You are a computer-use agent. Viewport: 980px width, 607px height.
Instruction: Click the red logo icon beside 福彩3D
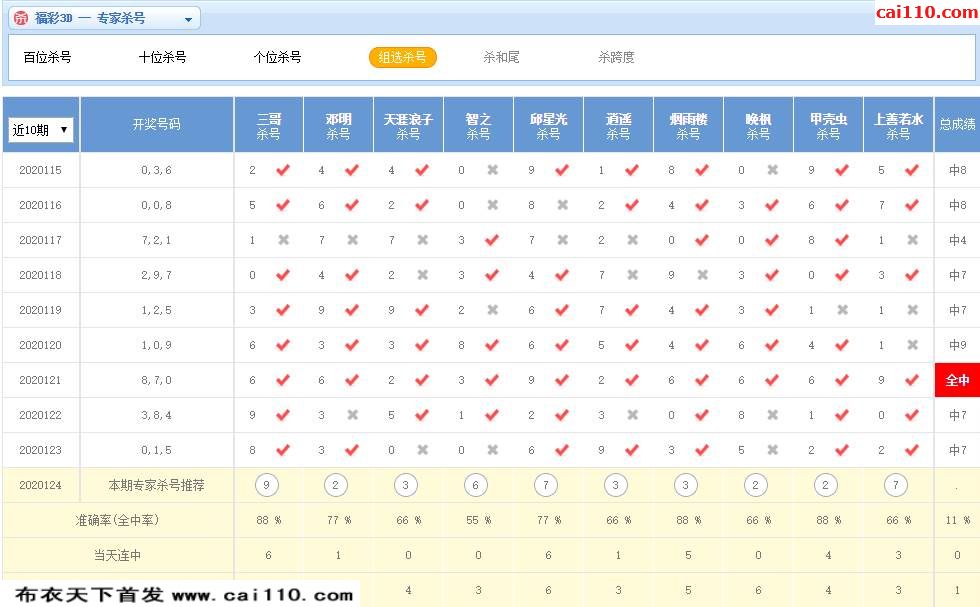coord(21,18)
